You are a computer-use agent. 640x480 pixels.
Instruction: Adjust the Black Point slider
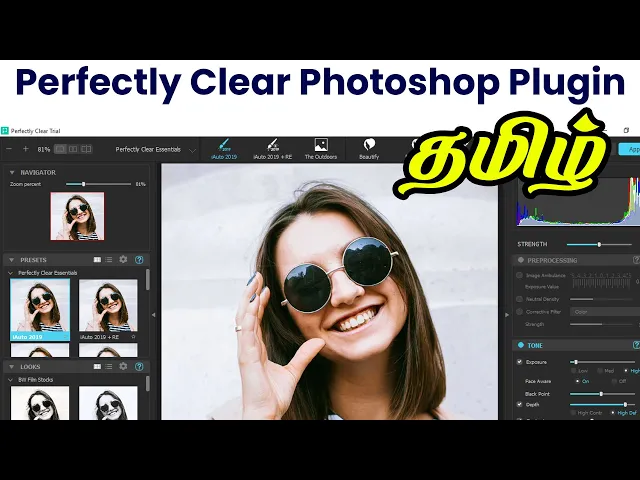[602, 394]
